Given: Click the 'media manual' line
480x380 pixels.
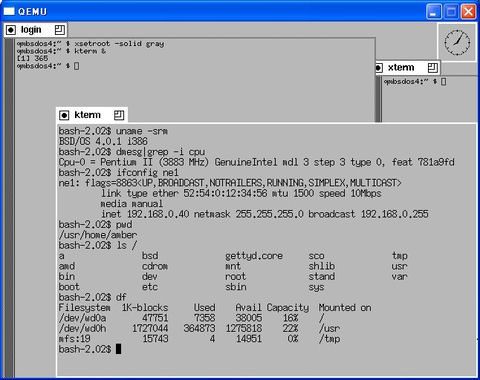Looking at the screenshot, I should click(132, 204).
